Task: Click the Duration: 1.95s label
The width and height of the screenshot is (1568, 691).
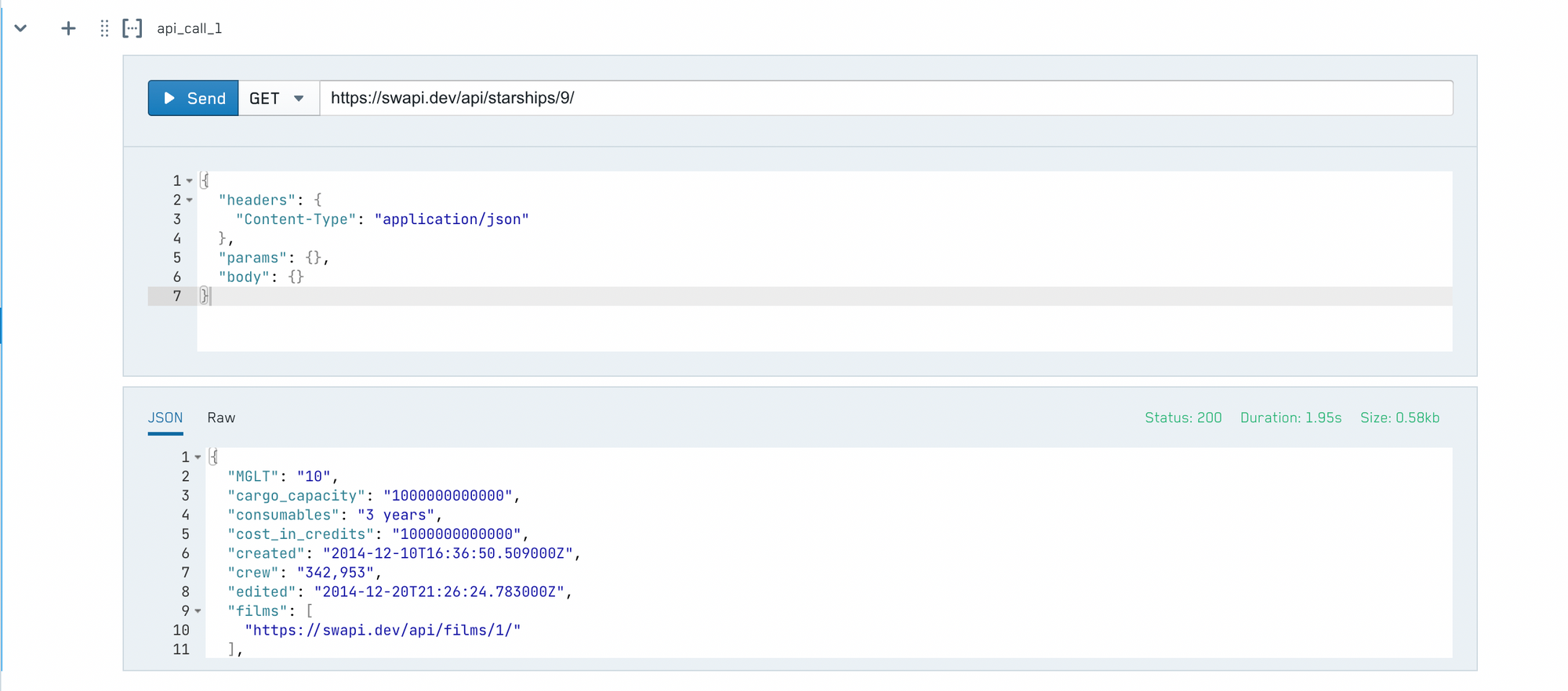Action: click(x=1290, y=418)
